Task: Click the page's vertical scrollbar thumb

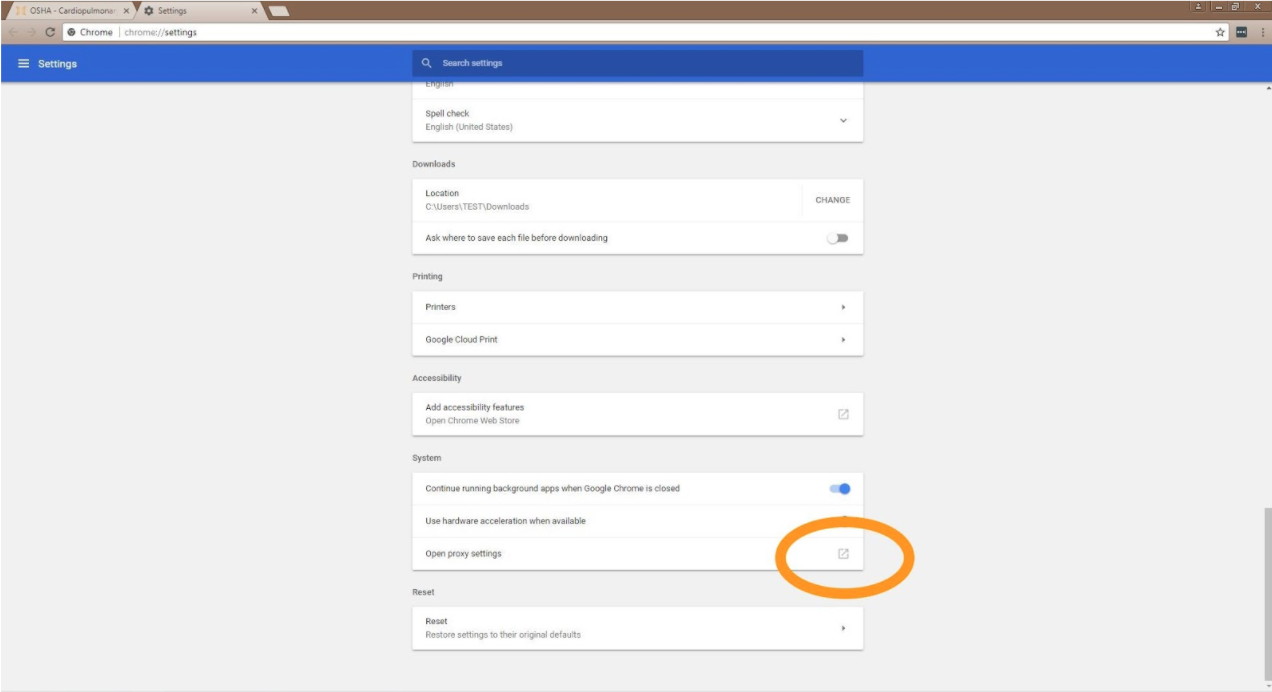Action: pos(1267,590)
